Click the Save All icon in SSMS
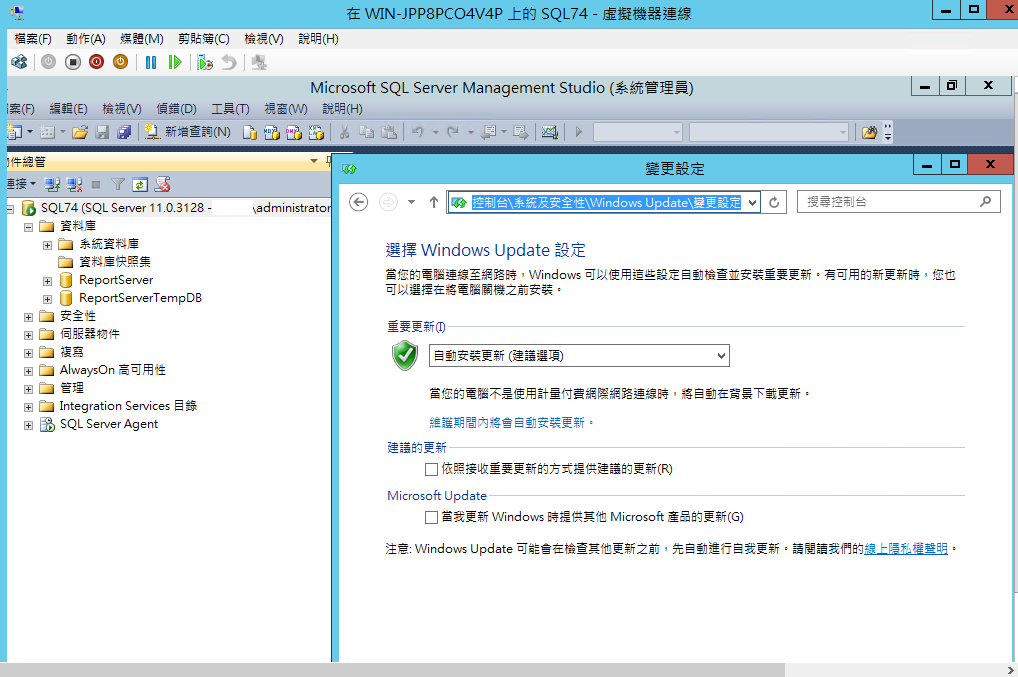Screen dimensions: 1018x677 (124, 132)
